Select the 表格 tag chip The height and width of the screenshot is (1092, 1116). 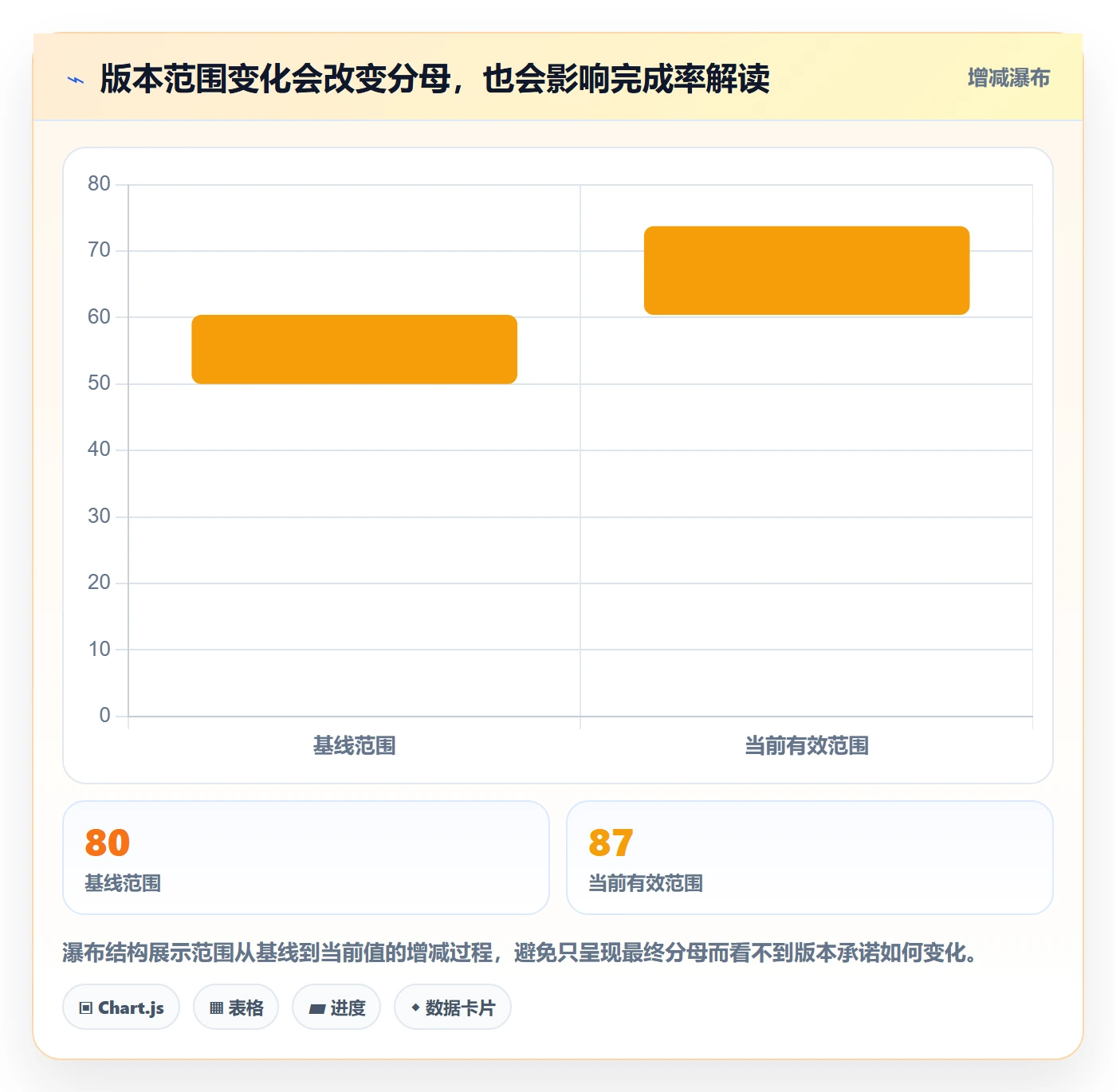[x=236, y=1008]
